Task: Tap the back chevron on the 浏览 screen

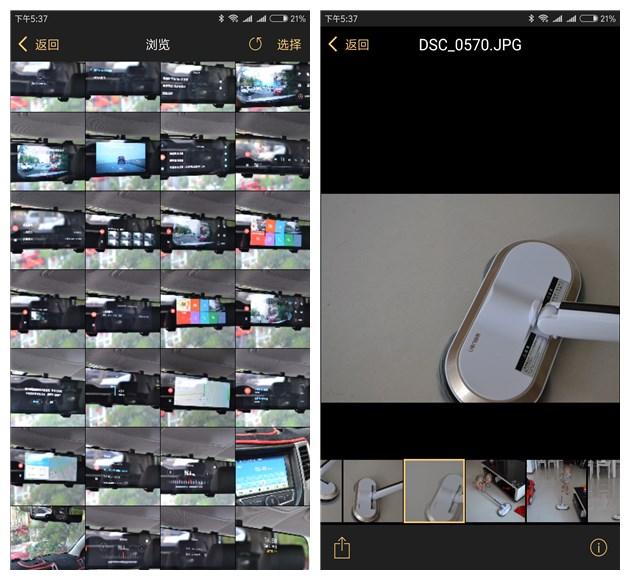Action: click(23, 44)
